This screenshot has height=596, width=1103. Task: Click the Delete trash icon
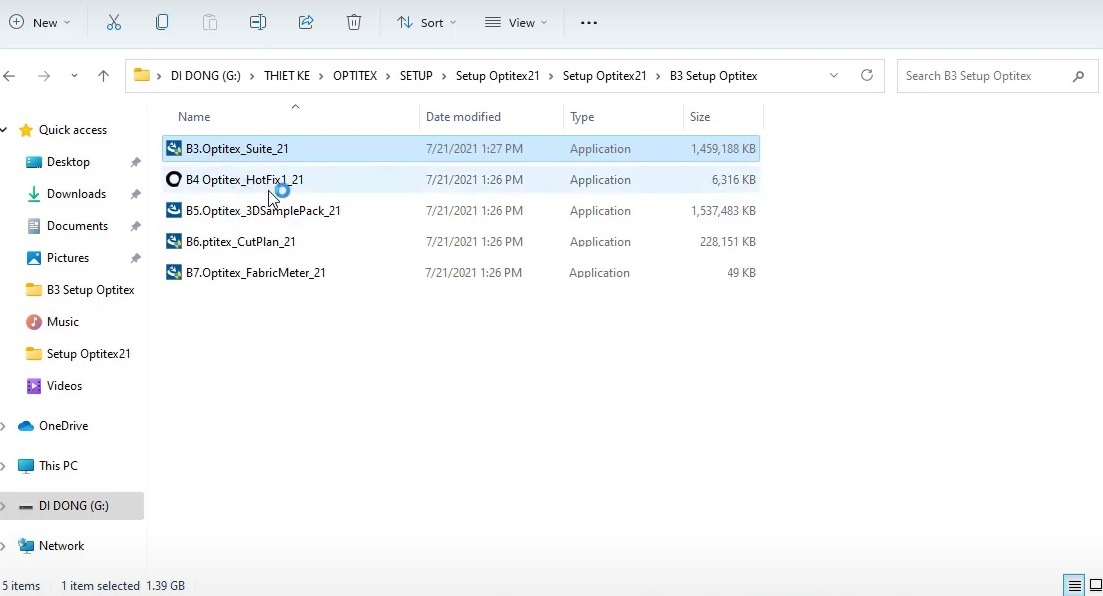[x=354, y=22]
